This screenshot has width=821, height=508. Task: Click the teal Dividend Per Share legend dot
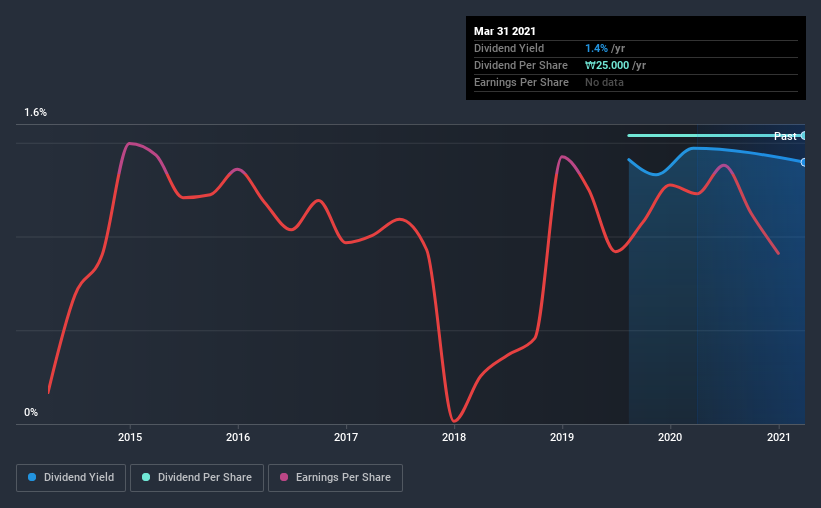click(146, 477)
